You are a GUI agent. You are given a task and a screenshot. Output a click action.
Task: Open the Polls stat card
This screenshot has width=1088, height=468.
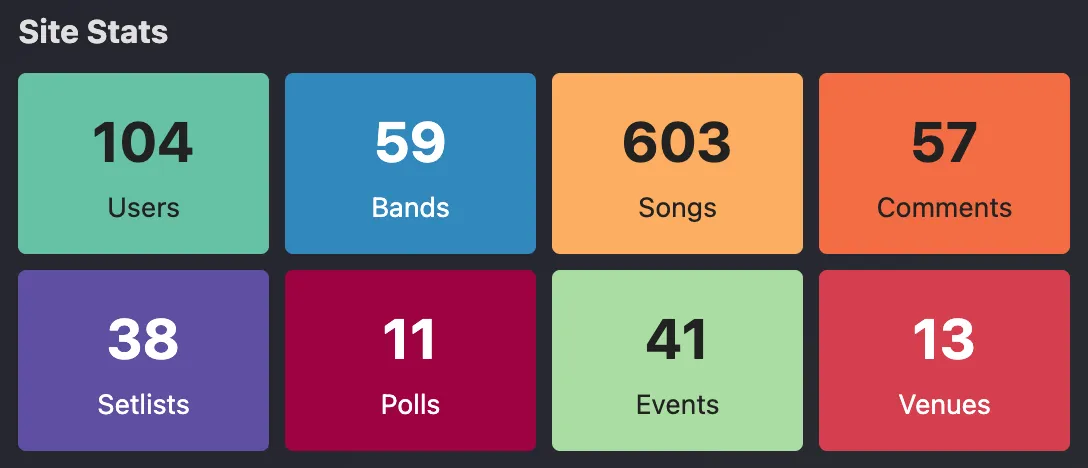pos(410,360)
